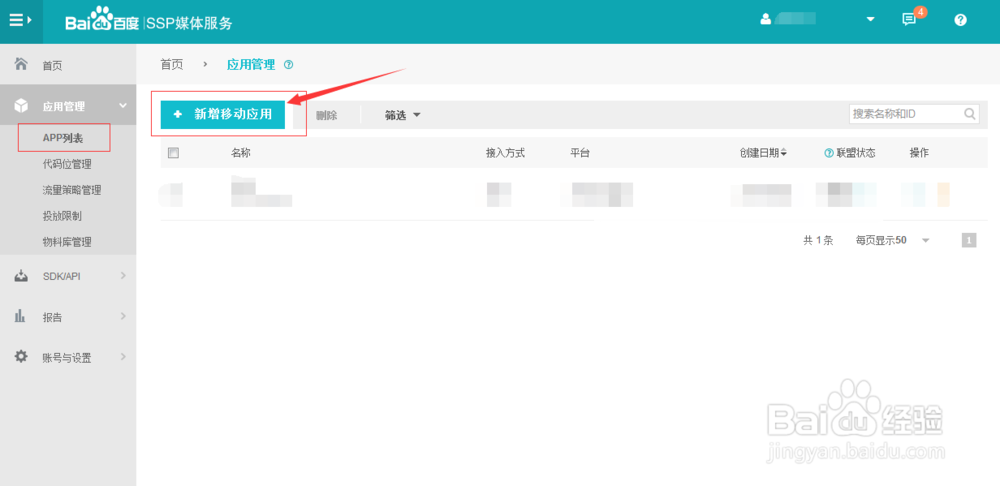Image resolution: width=1000 pixels, height=486 pixels.
Task: Click the 操作 column header
Action: point(919,153)
